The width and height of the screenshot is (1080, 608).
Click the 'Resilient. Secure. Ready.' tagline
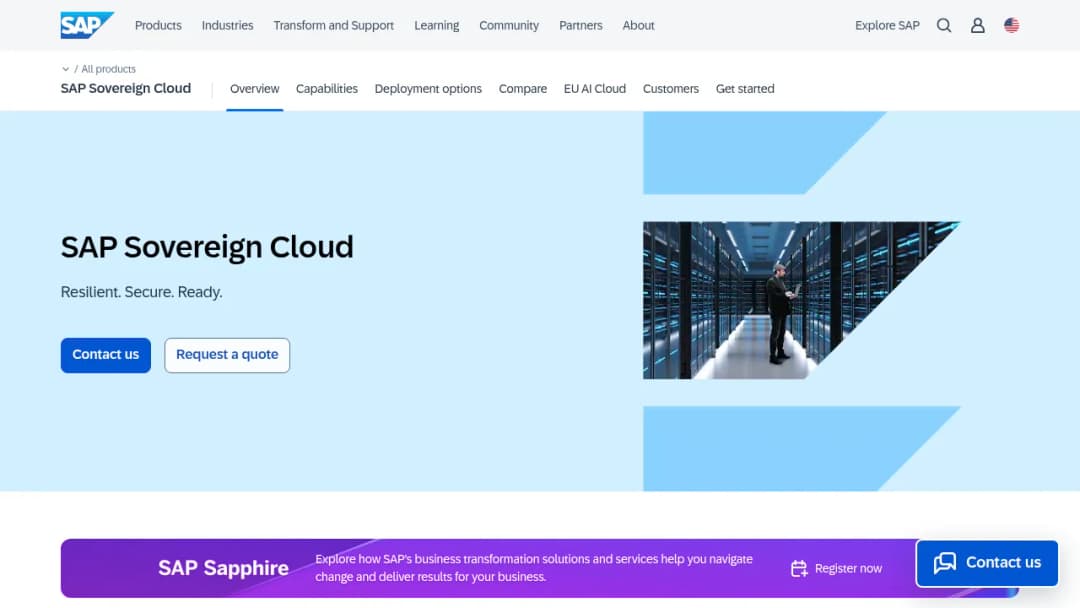pos(141,292)
